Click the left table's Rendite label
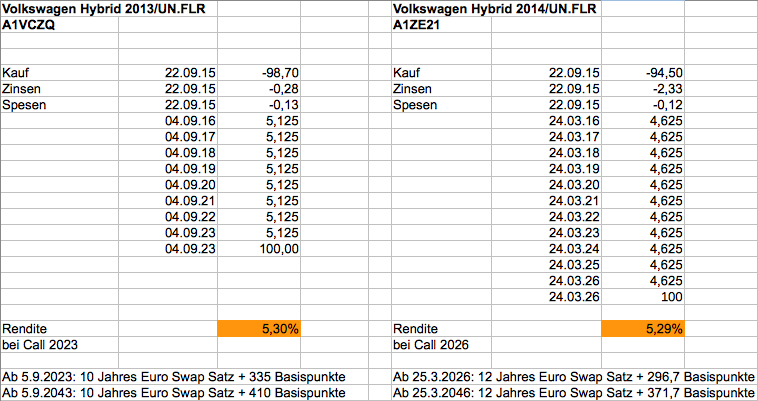Screen dimensions: 758x401 [25, 329]
